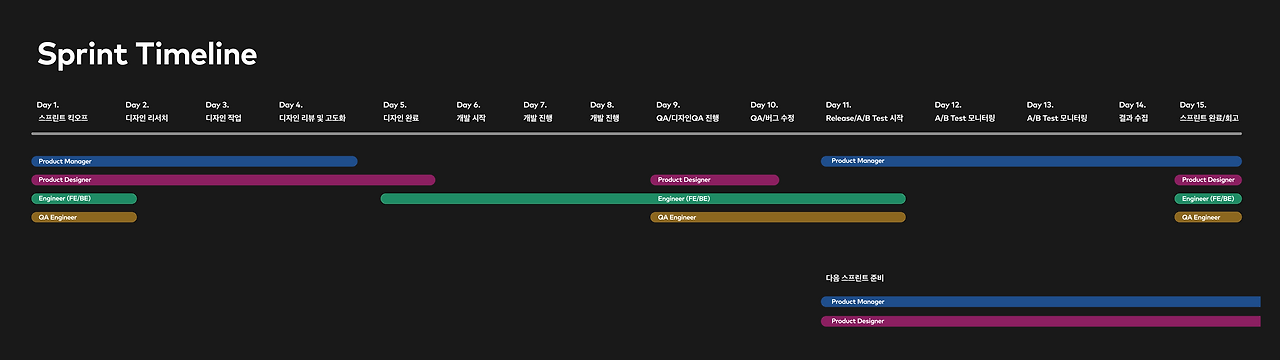1280x360 pixels.
Task: Click the short green Engineer bar at Day 1
Action: [84, 199]
